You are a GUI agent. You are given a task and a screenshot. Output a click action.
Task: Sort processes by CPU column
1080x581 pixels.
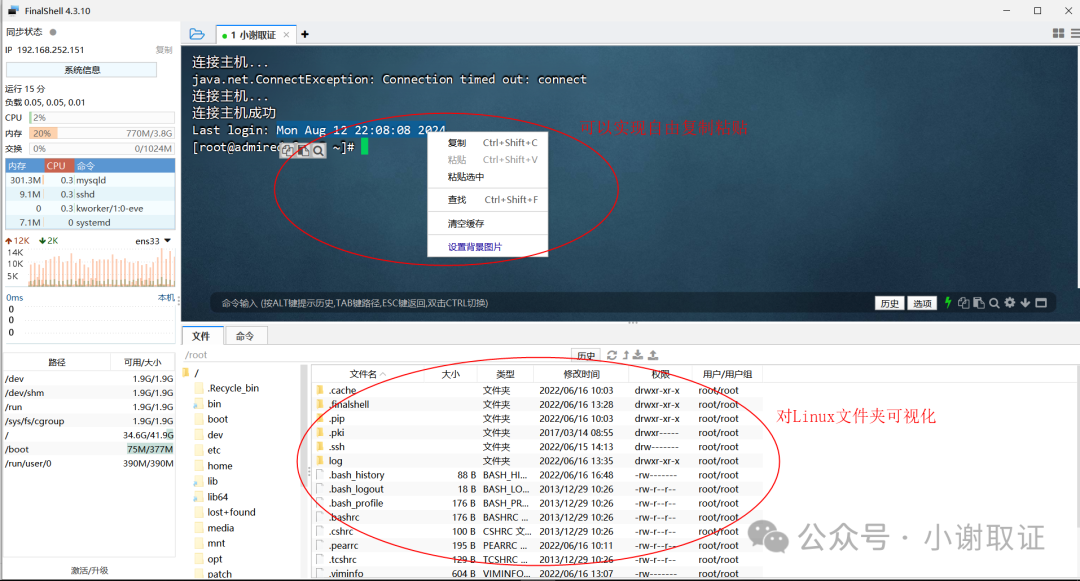tap(59, 166)
